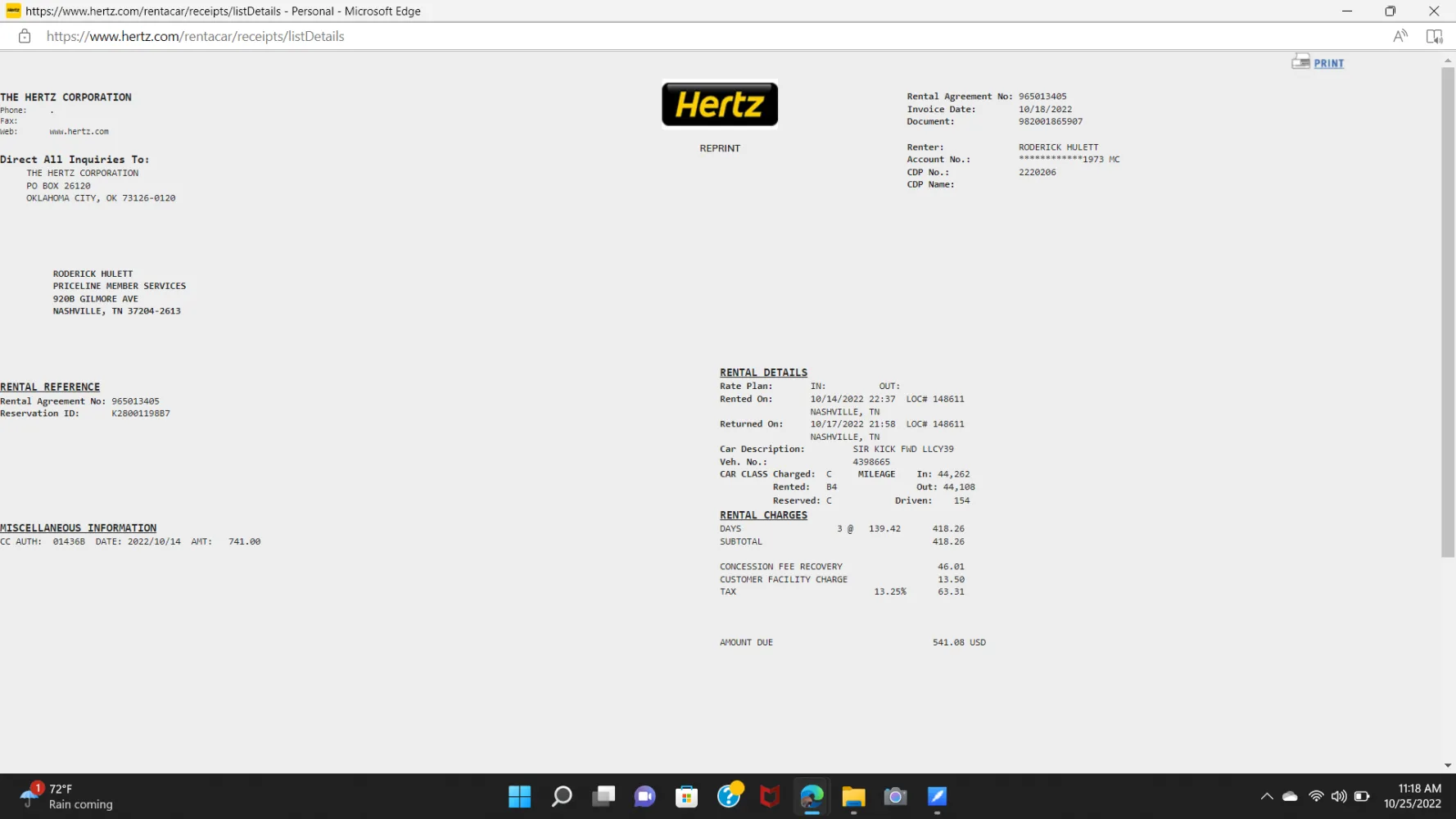This screenshot has height=819, width=1456.
Task: Open Microsoft Store in taskbar
Action: (x=686, y=796)
